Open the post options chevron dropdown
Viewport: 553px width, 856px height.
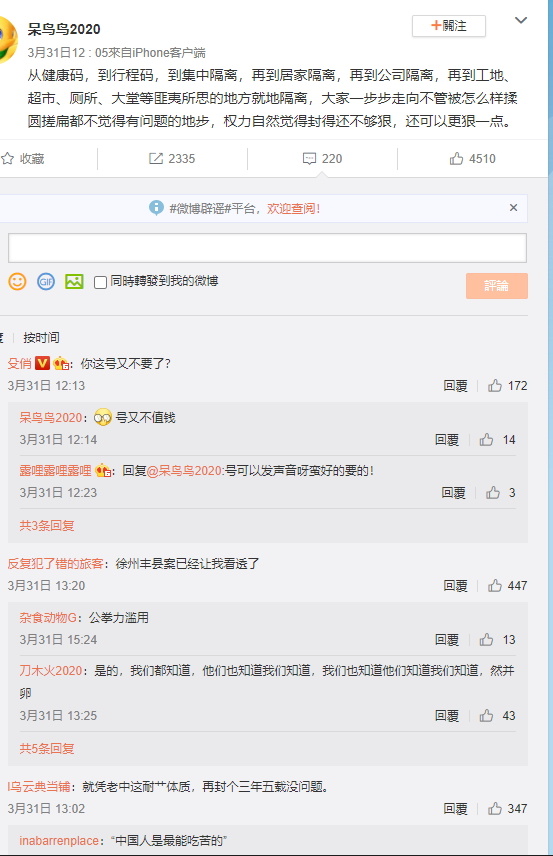(x=521, y=20)
